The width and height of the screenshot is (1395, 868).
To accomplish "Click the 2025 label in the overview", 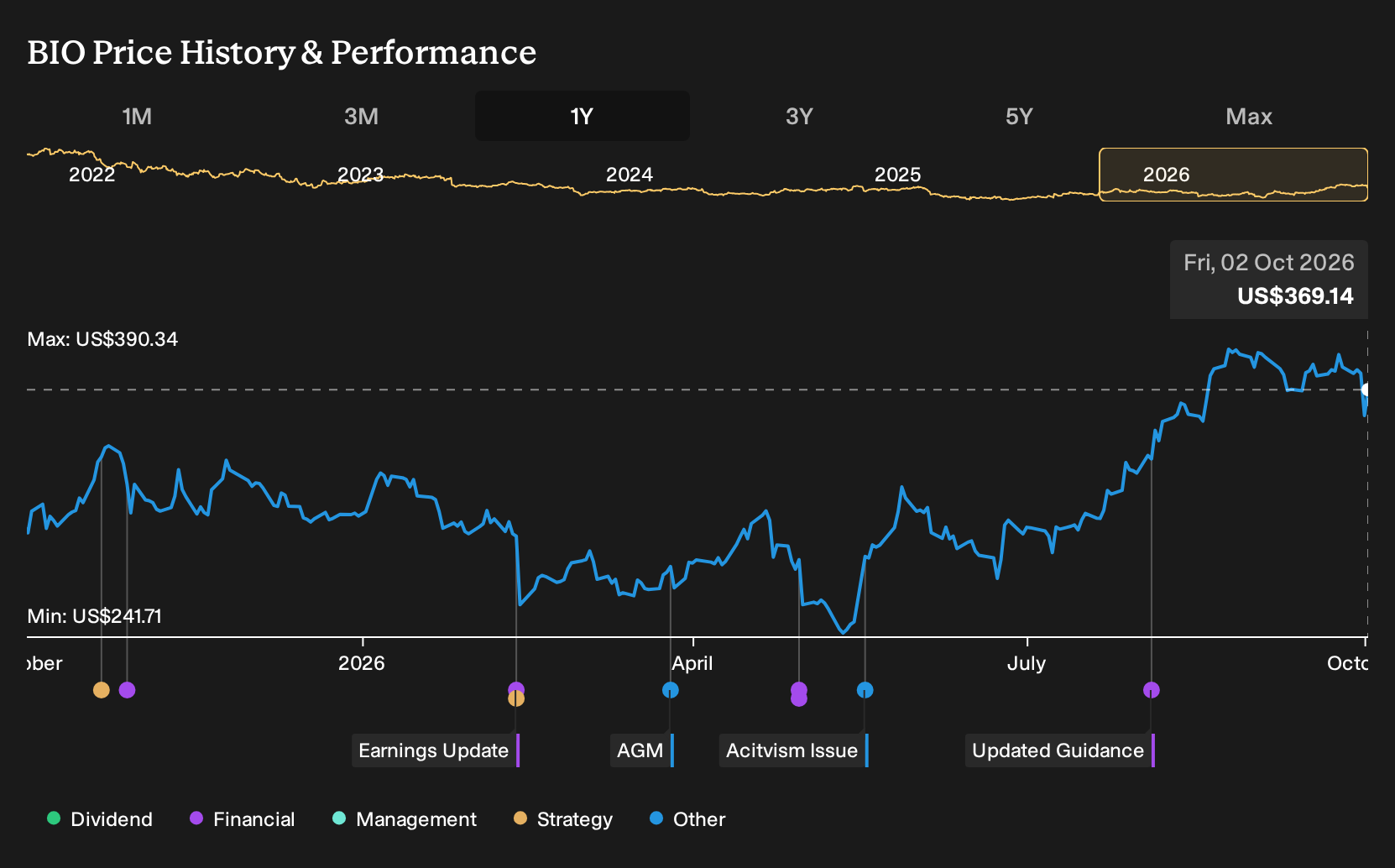I will pyautogui.click(x=898, y=175).
